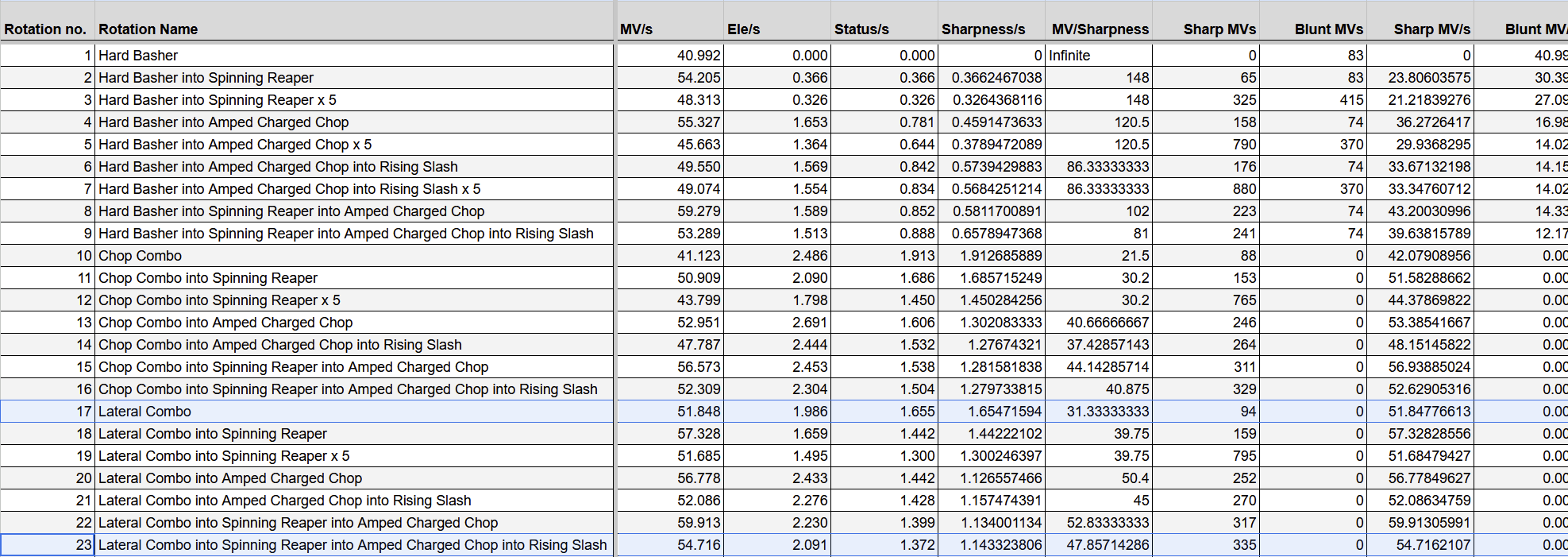Click the 'Lateral Combo' rotation name cell
This screenshot has width=1568, height=557.
[x=354, y=412]
